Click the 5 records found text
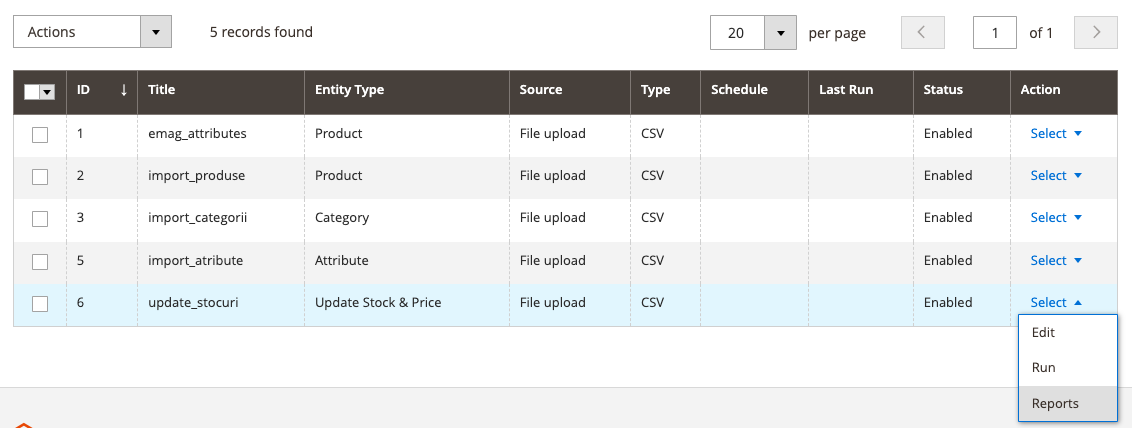Screen dimensions: 1132x428 261,32
